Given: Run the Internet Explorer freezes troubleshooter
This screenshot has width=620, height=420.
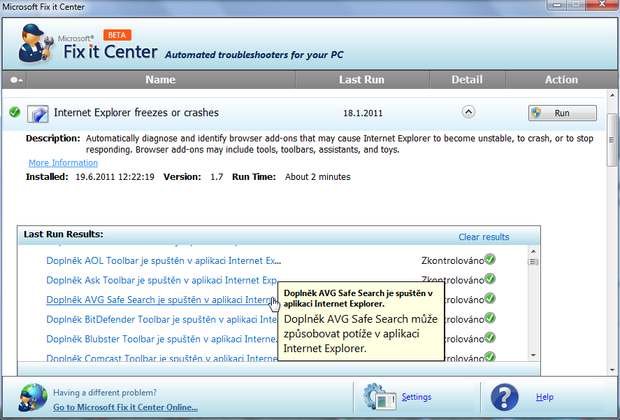Looking at the screenshot, I should click(x=562, y=113).
